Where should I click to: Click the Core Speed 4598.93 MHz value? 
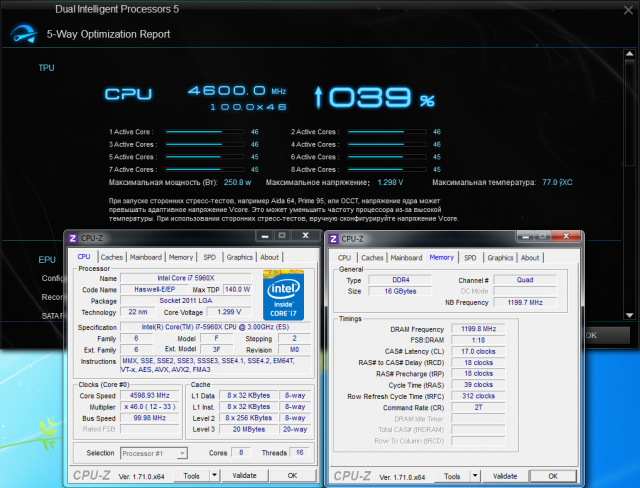coord(149,395)
